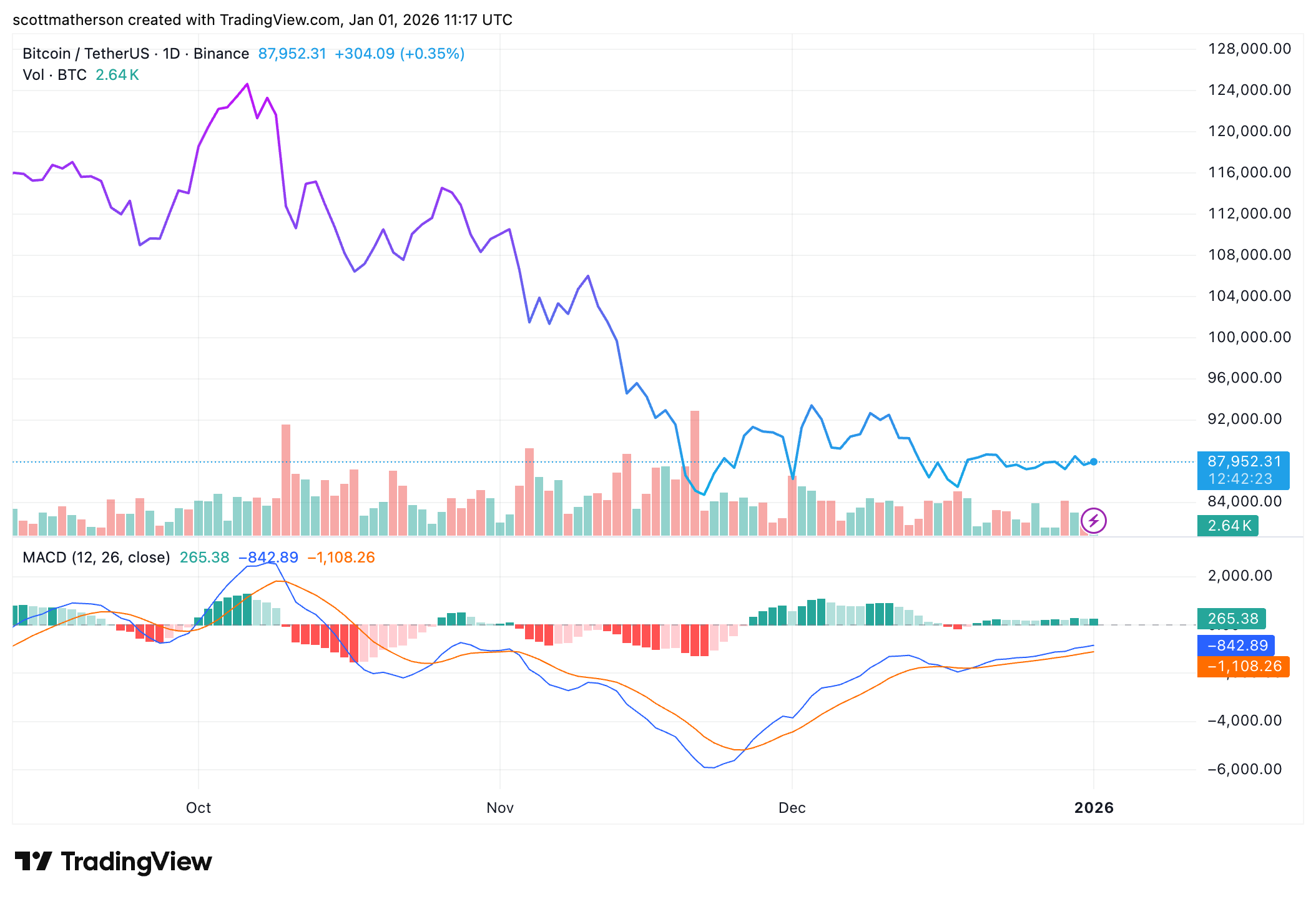Image resolution: width=1316 pixels, height=899 pixels.
Task: Click the TradingView wordmark text
Action: coord(136,862)
